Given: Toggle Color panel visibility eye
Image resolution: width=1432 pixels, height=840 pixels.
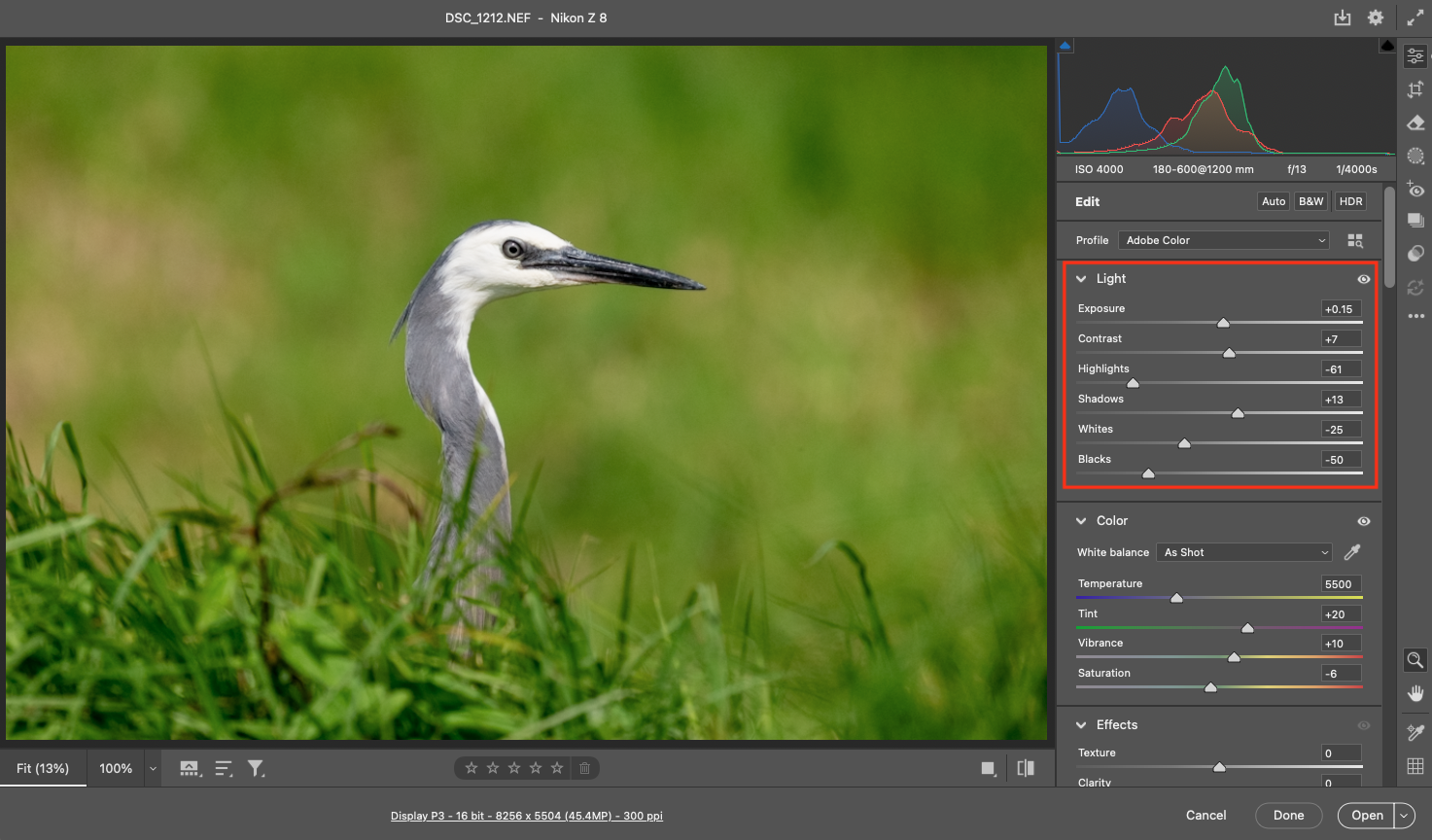Looking at the screenshot, I should pos(1364,521).
